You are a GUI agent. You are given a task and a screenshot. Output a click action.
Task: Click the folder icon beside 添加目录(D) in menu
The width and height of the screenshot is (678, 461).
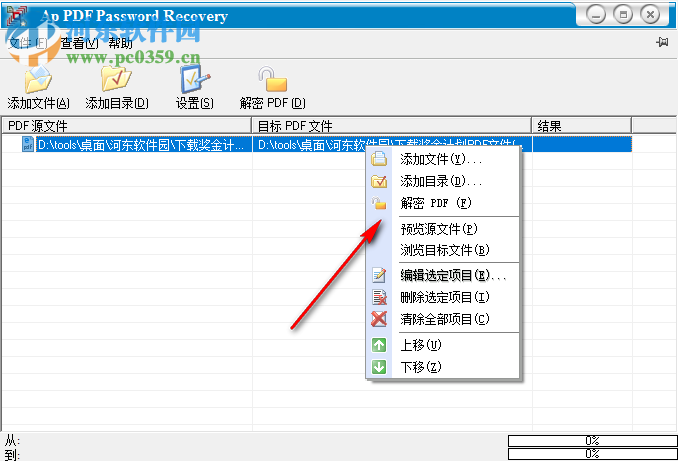(379, 181)
